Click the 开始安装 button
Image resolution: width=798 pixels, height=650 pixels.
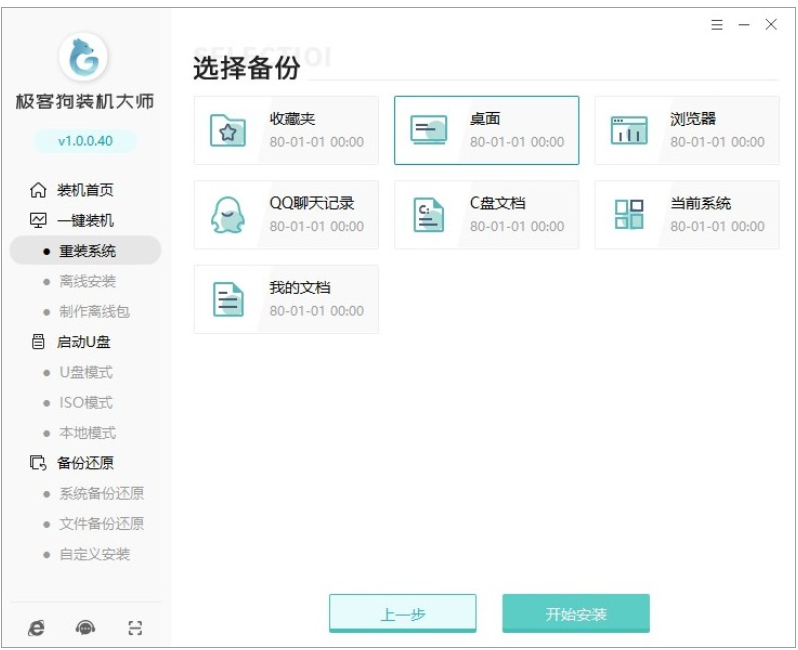point(576,614)
